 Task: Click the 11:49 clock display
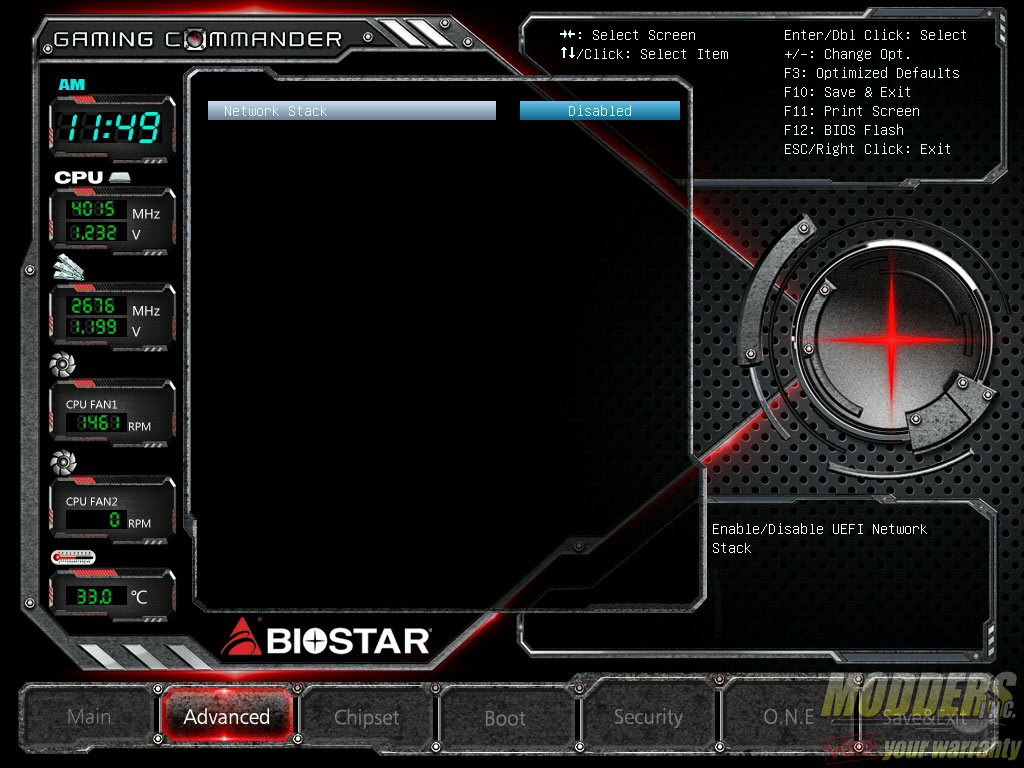pyautogui.click(x=113, y=127)
